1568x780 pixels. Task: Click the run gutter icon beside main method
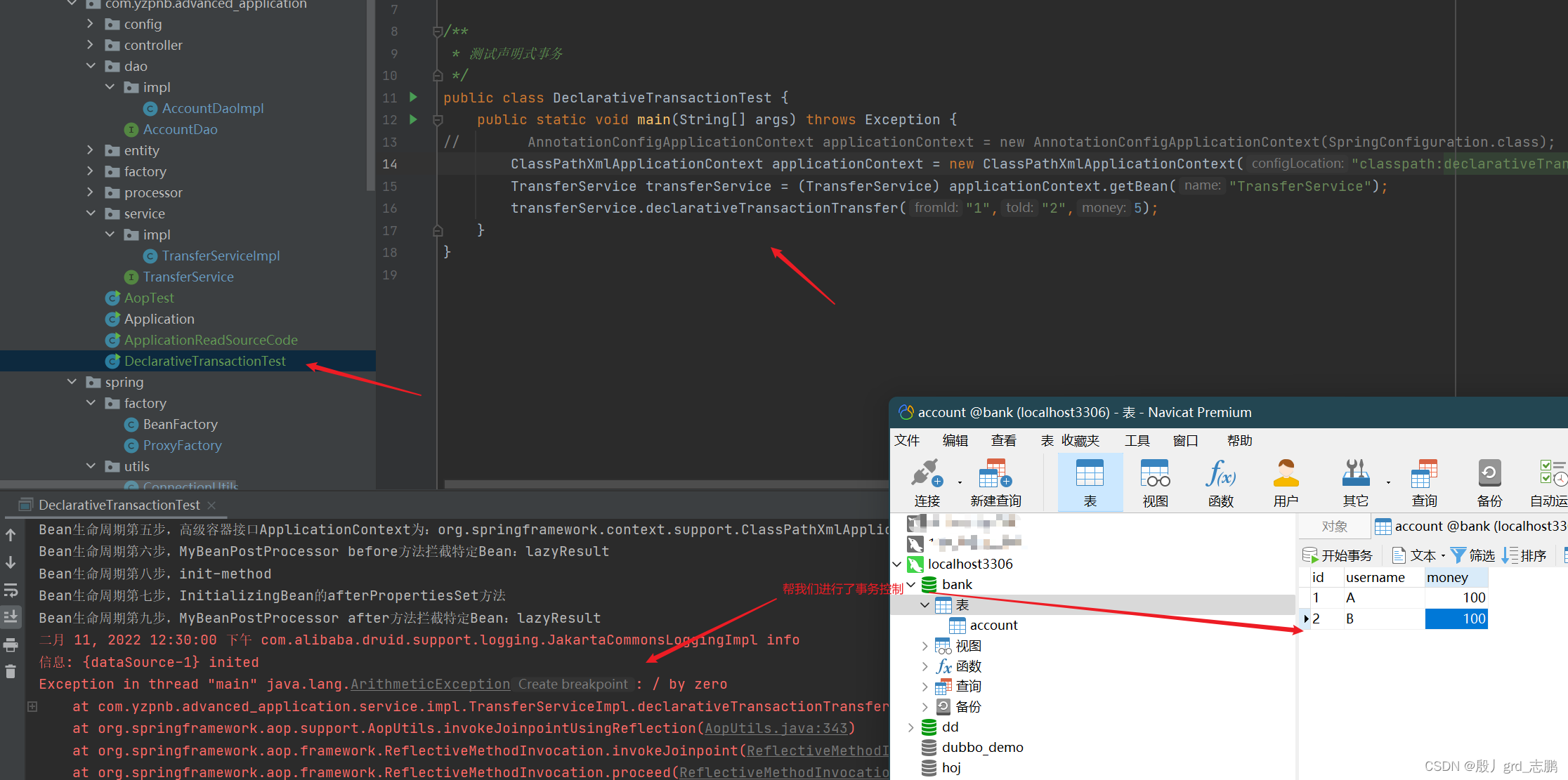tap(413, 119)
